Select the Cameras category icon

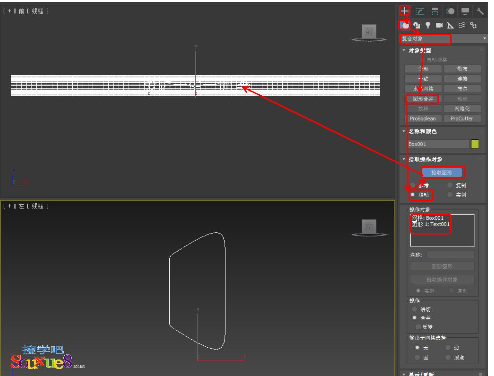click(x=439, y=25)
